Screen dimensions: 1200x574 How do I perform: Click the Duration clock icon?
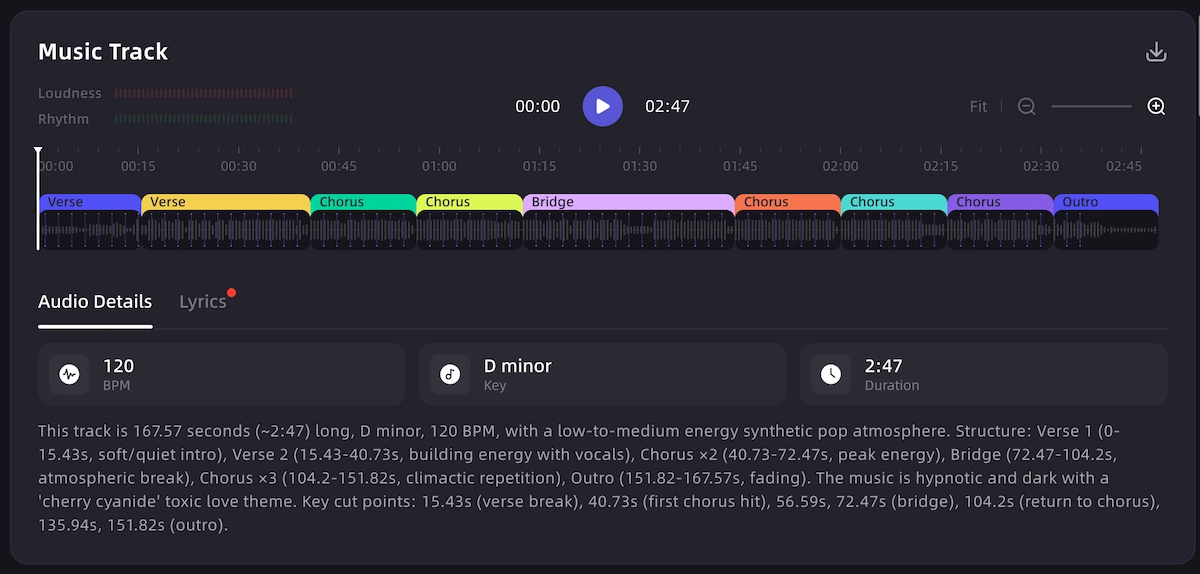831,374
